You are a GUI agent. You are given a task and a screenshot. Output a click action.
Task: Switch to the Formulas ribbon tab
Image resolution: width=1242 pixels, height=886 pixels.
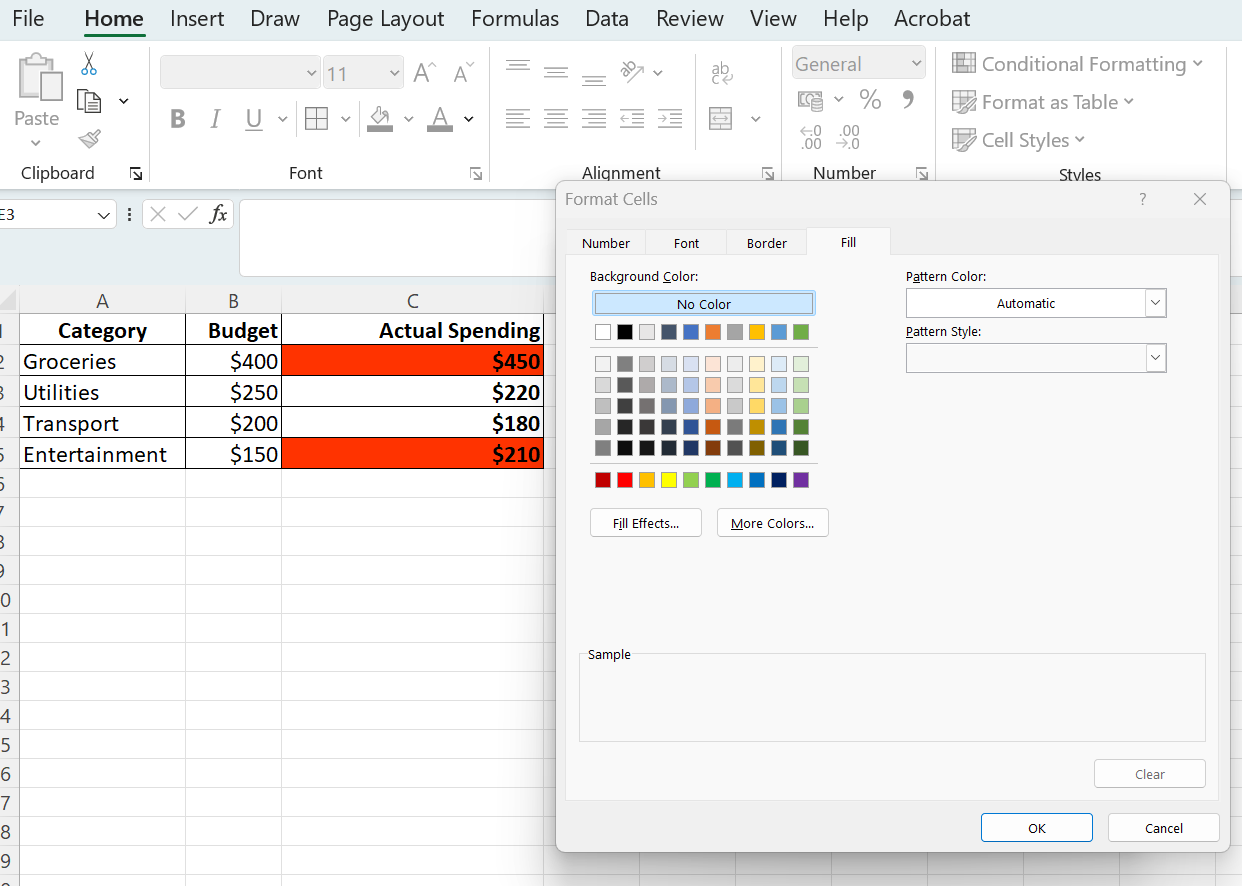click(515, 18)
